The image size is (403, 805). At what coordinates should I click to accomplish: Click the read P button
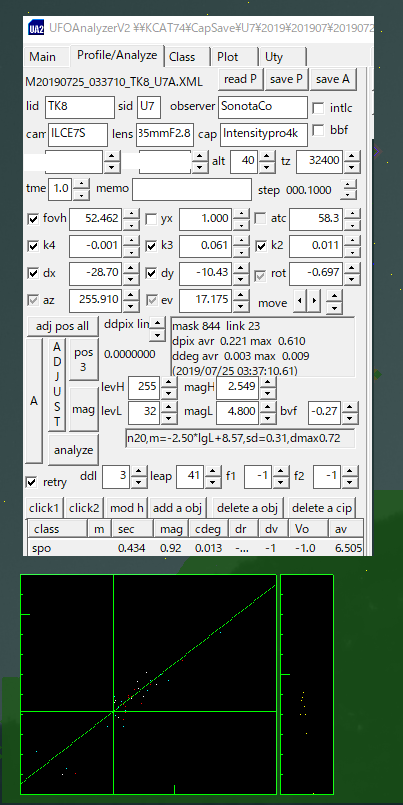[x=241, y=79]
